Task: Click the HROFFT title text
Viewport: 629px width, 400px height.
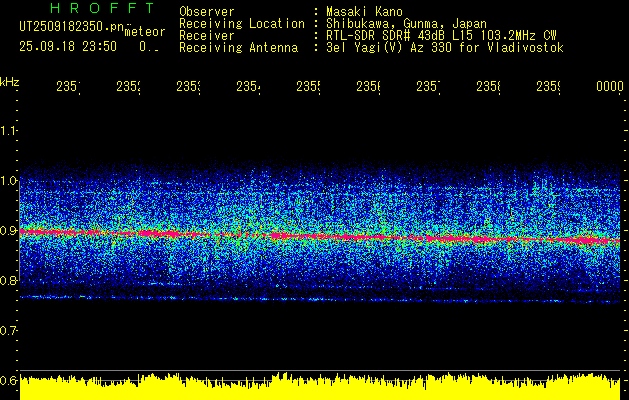Action: [103, 8]
